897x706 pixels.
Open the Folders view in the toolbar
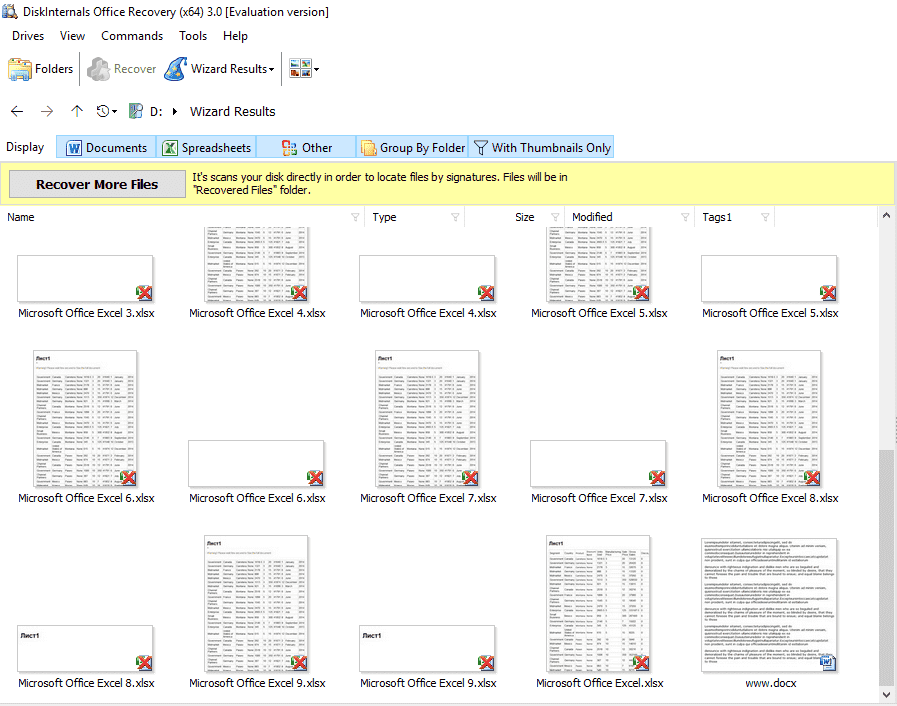[x=41, y=69]
